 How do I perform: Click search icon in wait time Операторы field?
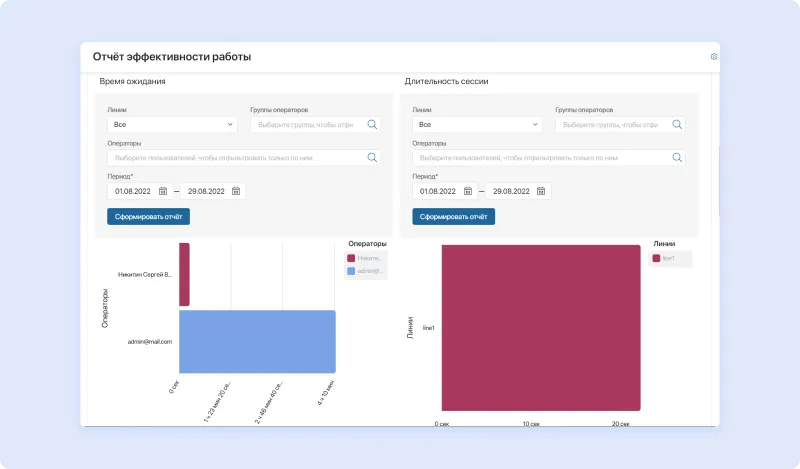pyautogui.click(x=372, y=158)
